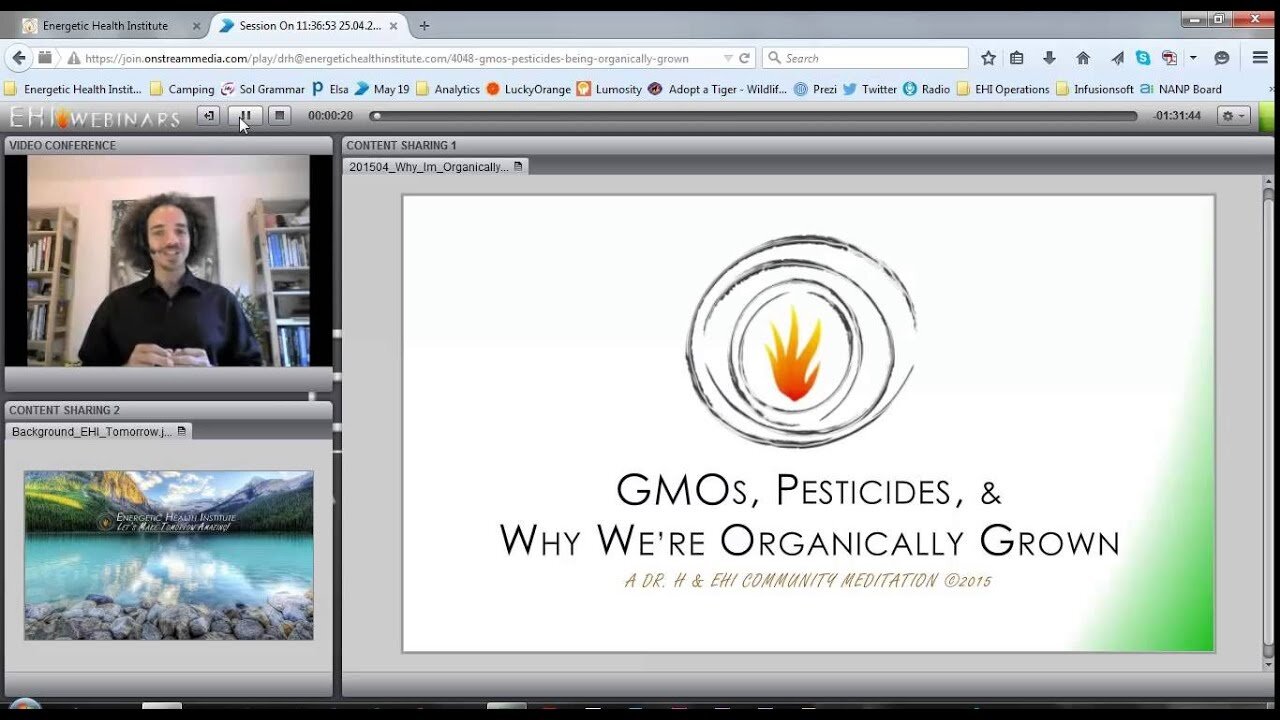Click the paper plane send icon in toolbar
This screenshot has height=720, width=1280.
[1118, 58]
